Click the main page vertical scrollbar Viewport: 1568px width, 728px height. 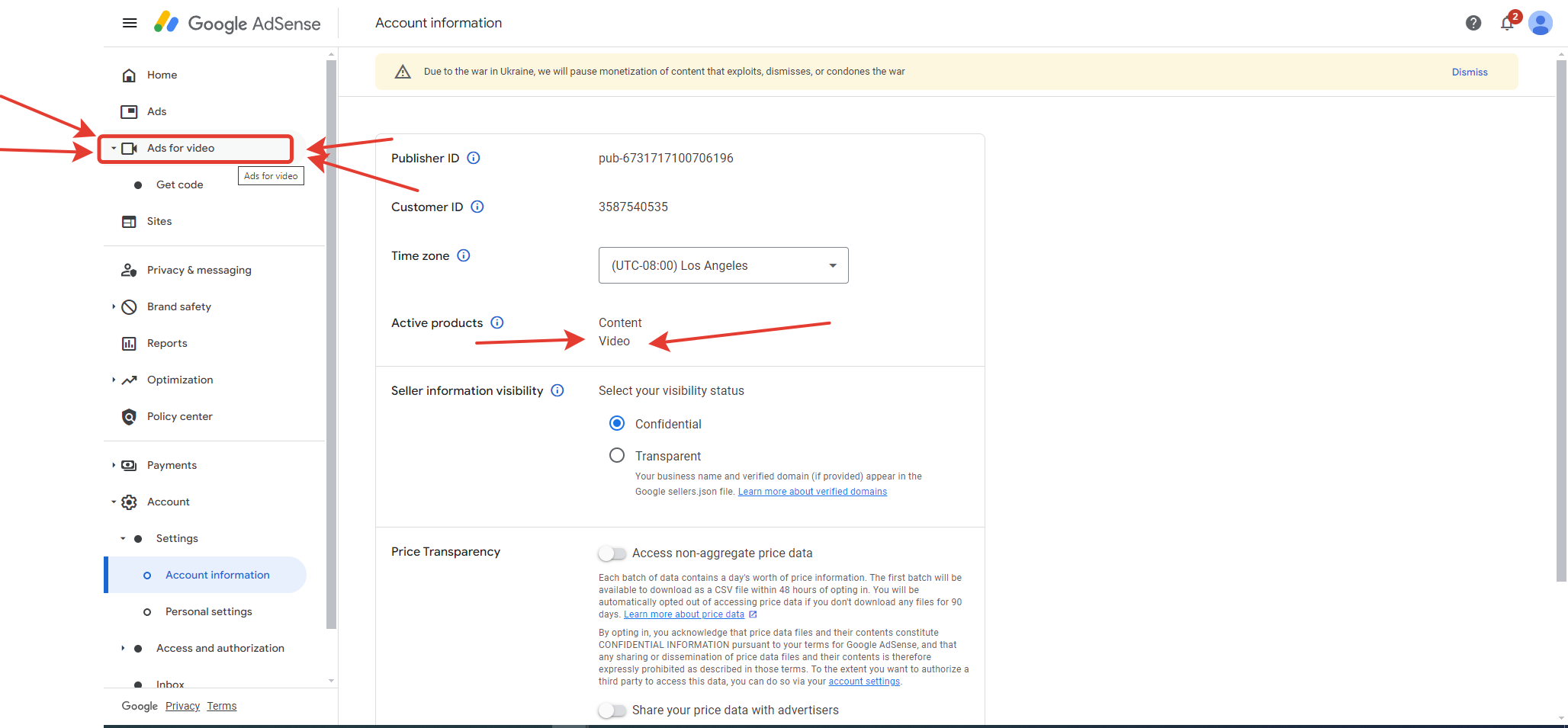point(1561,320)
